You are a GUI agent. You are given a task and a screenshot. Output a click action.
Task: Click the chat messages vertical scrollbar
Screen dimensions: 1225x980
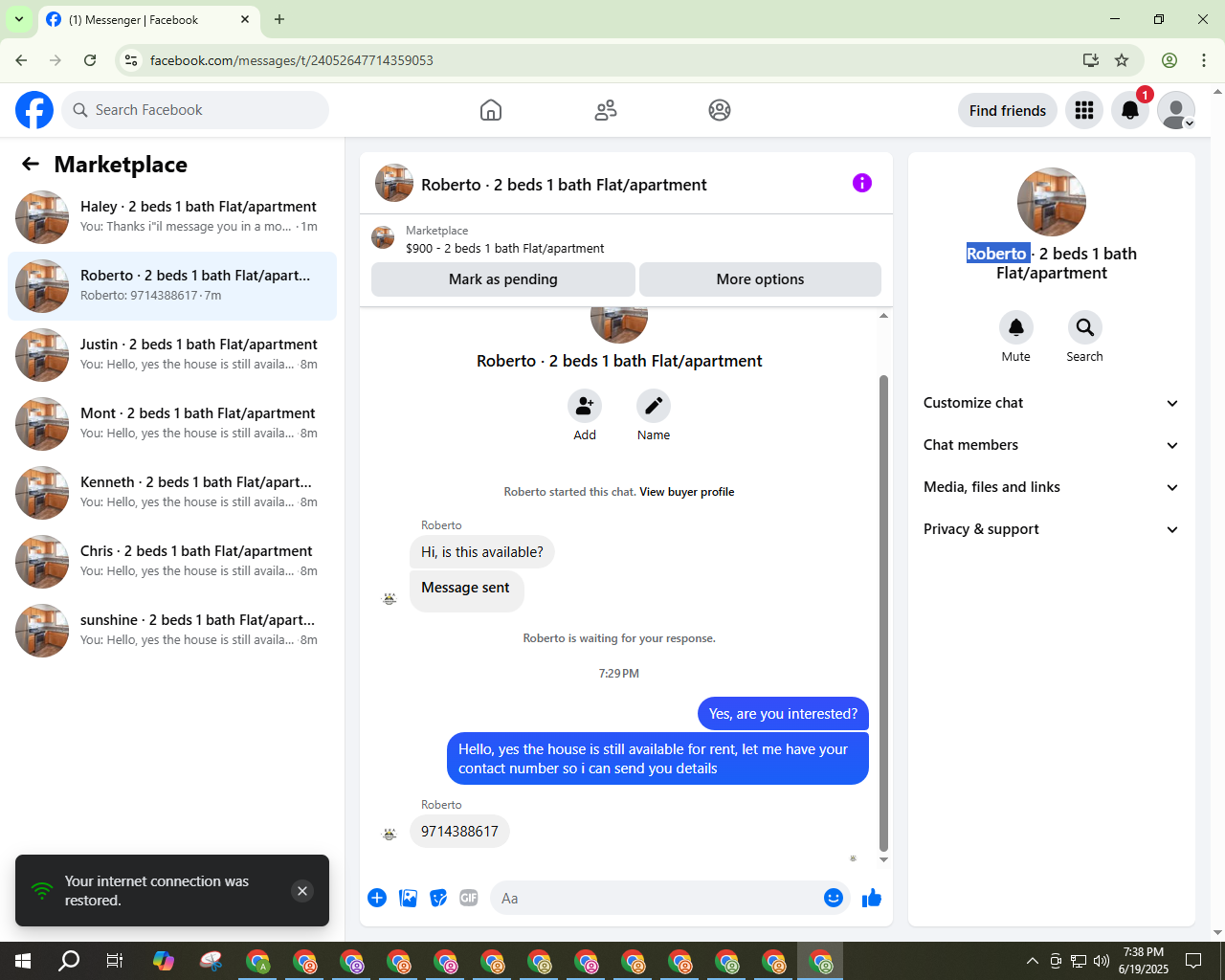click(883, 612)
